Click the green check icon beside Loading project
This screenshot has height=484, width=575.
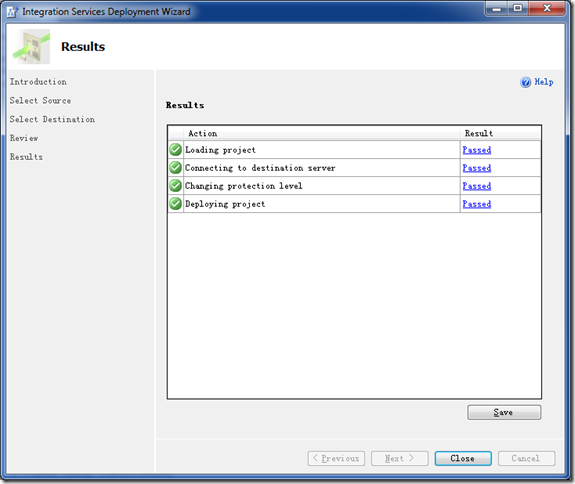176,150
